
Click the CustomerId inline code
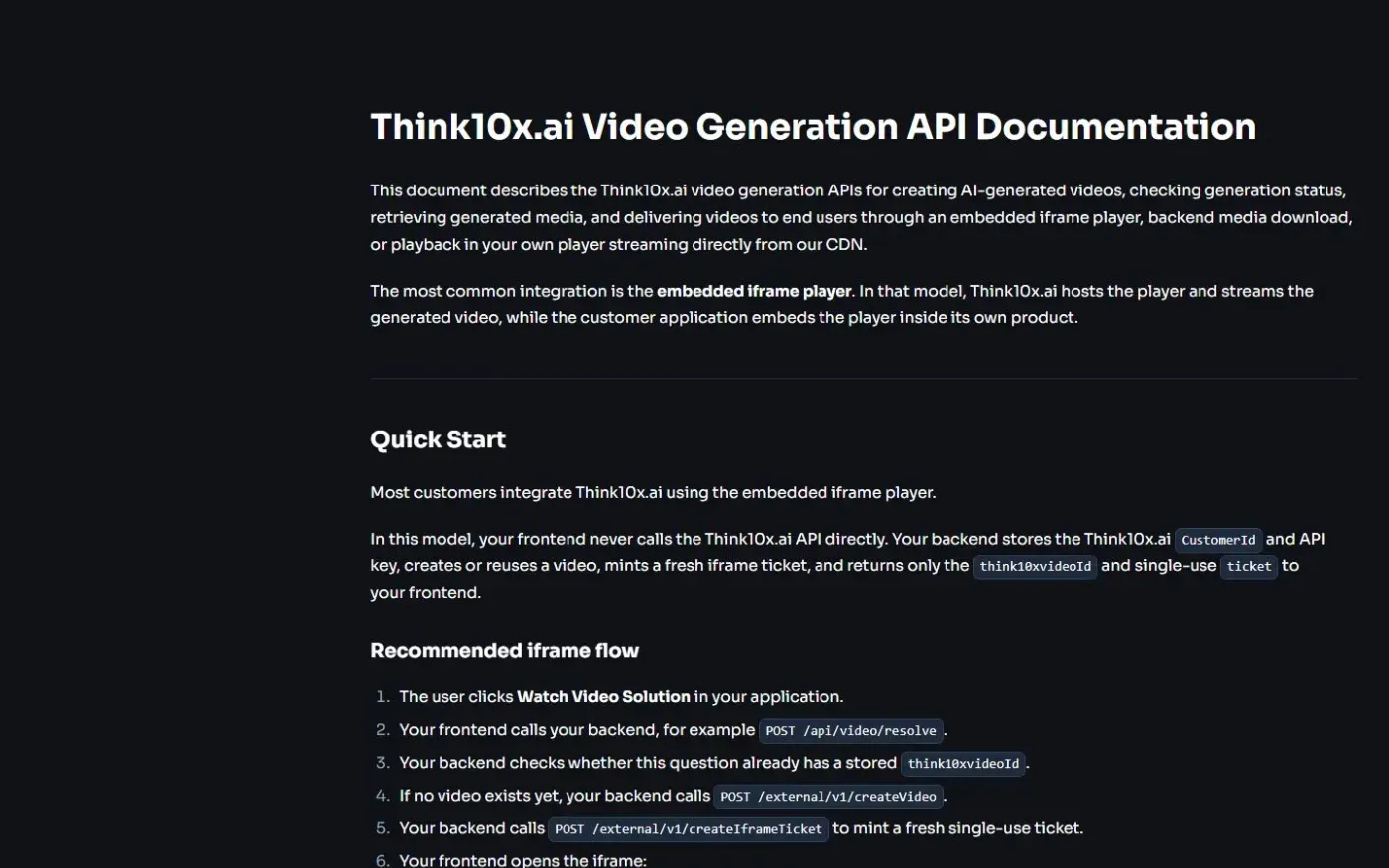point(1218,540)
